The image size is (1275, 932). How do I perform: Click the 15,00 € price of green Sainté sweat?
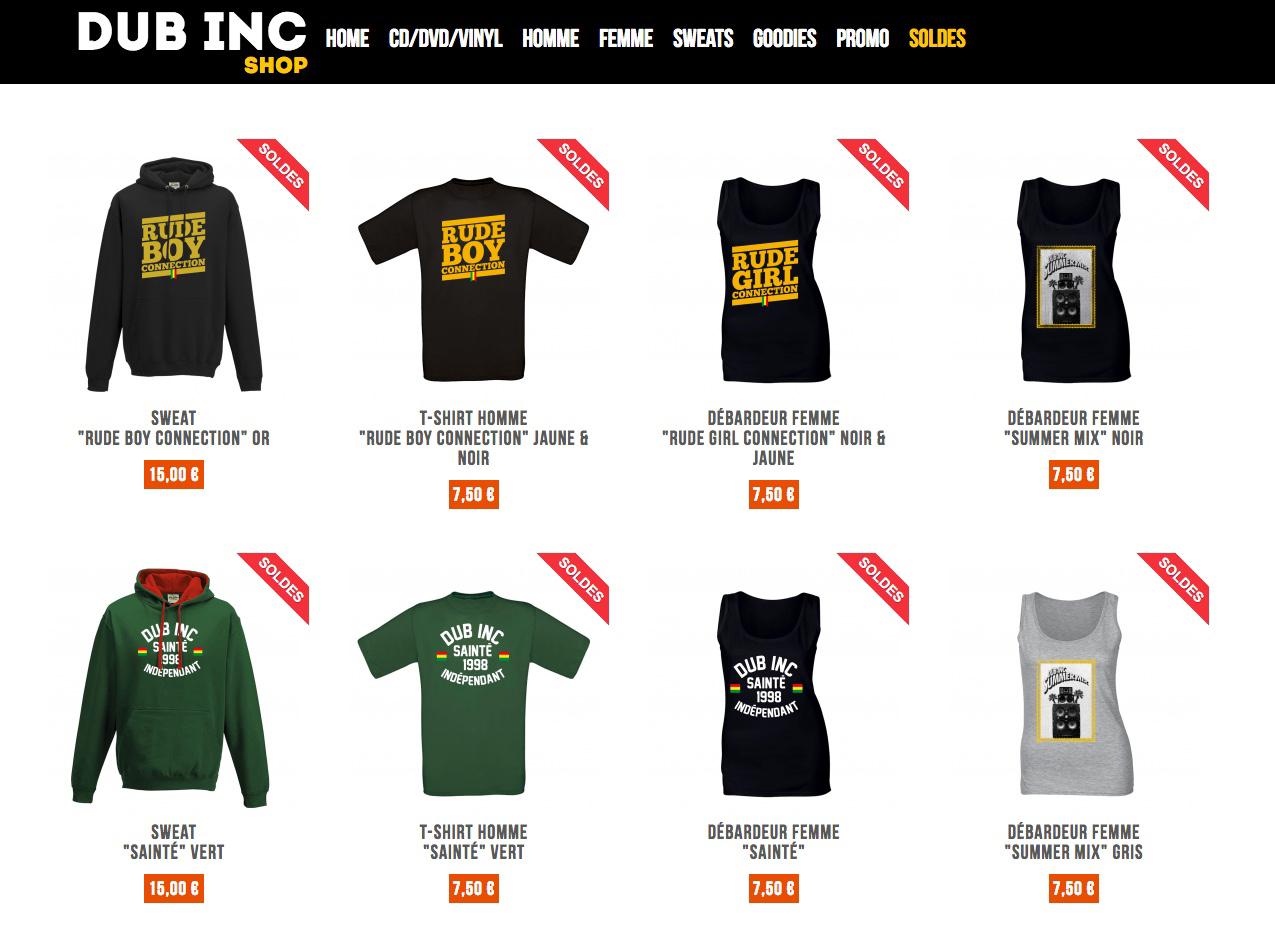coord(174,888)
